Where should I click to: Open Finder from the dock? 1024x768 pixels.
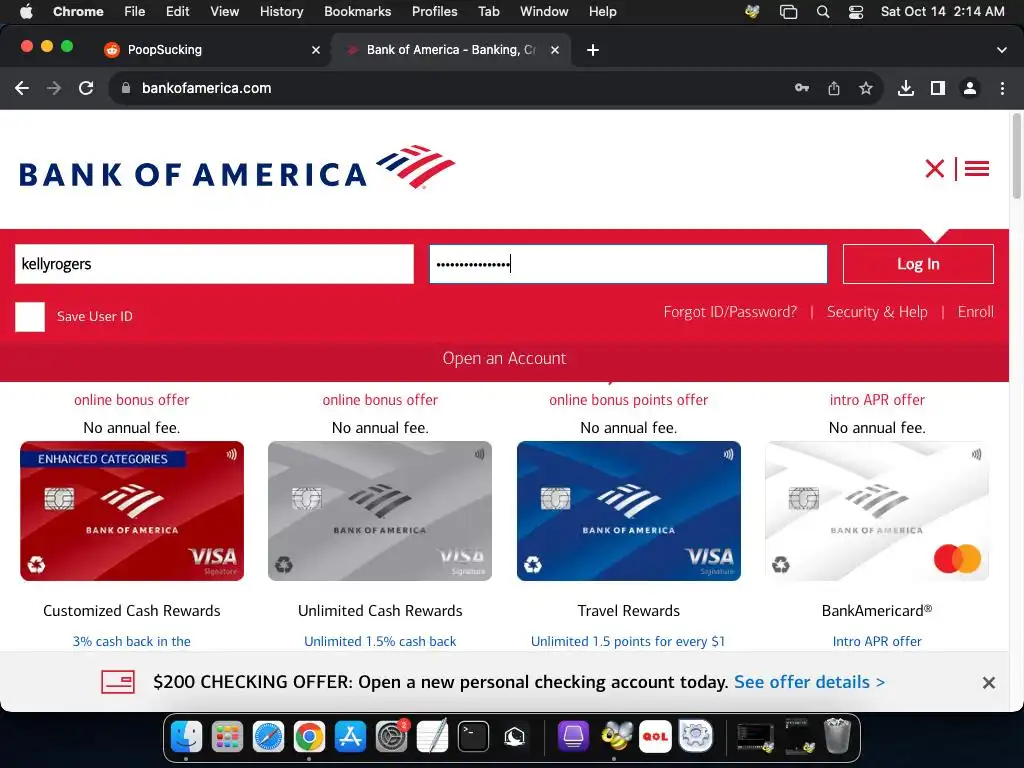click(x=187, y=737)
